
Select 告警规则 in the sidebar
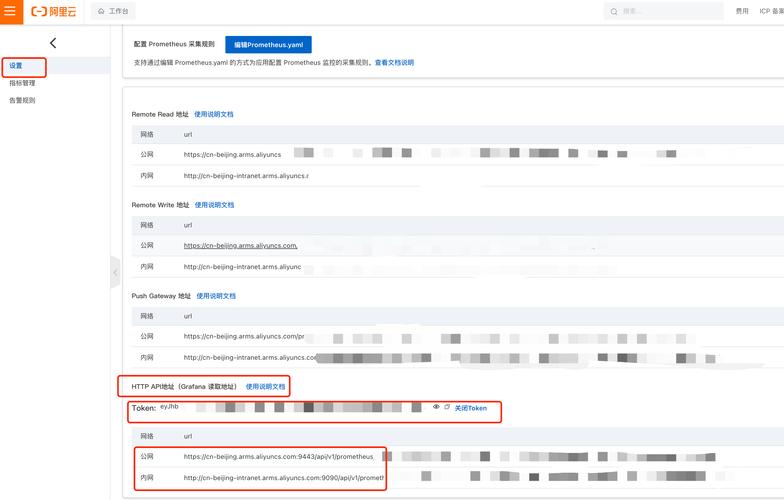(x=22, y=100)
